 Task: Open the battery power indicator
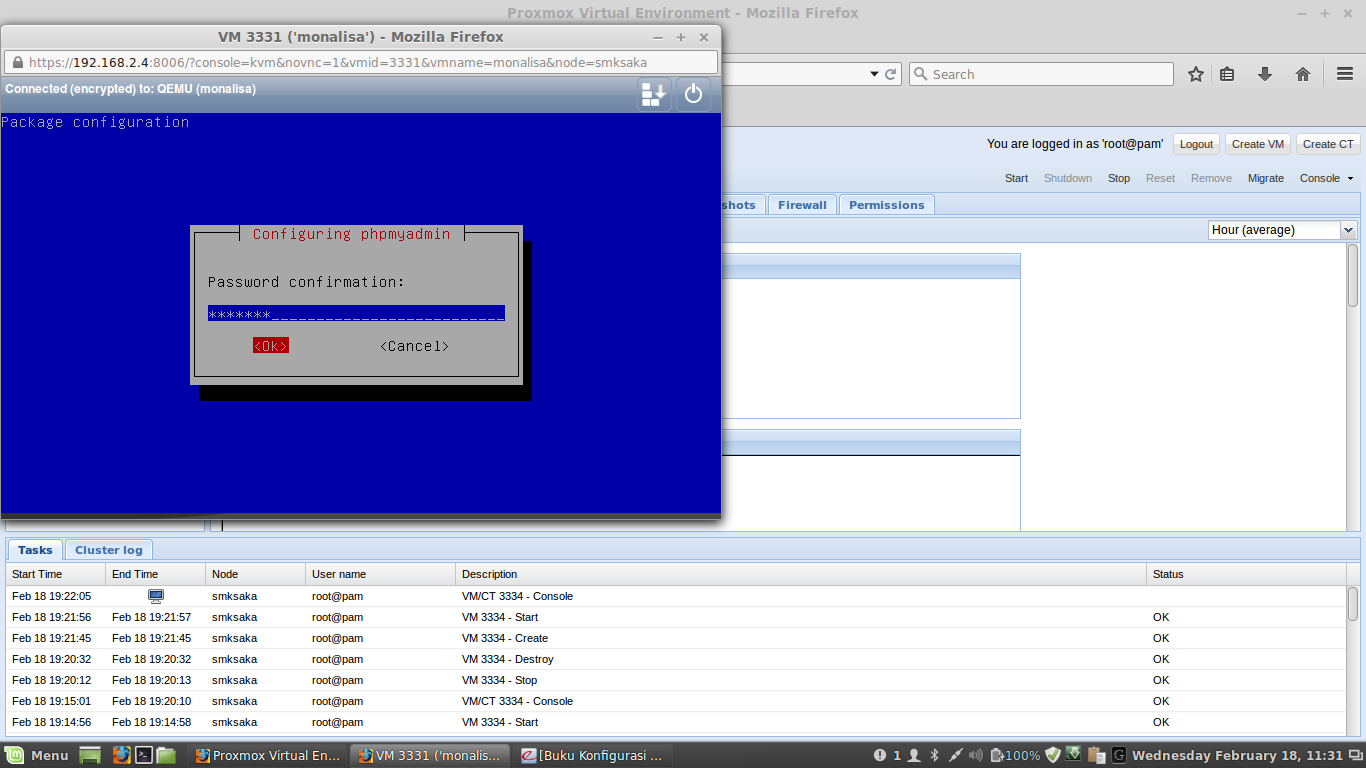pos(1015,755)
